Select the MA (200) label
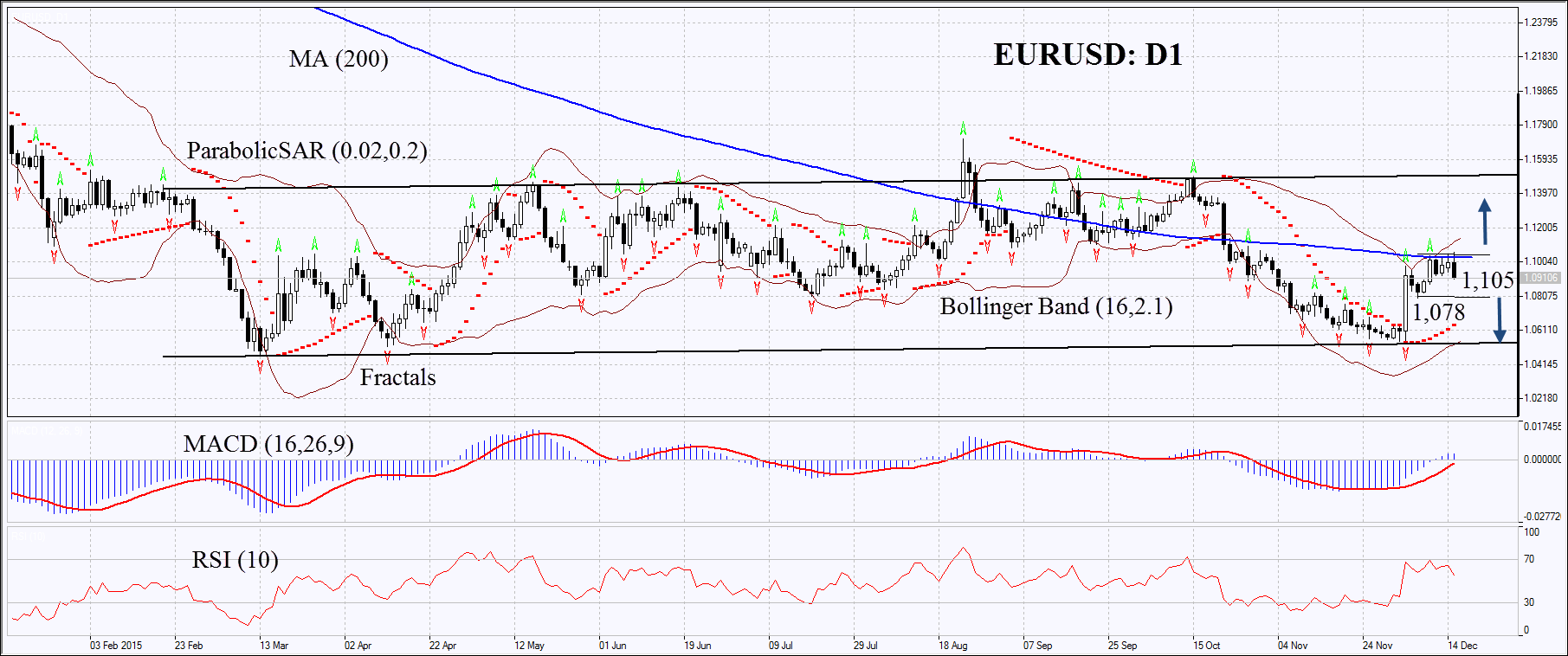1568x656 pixels. tap(339, 59)
